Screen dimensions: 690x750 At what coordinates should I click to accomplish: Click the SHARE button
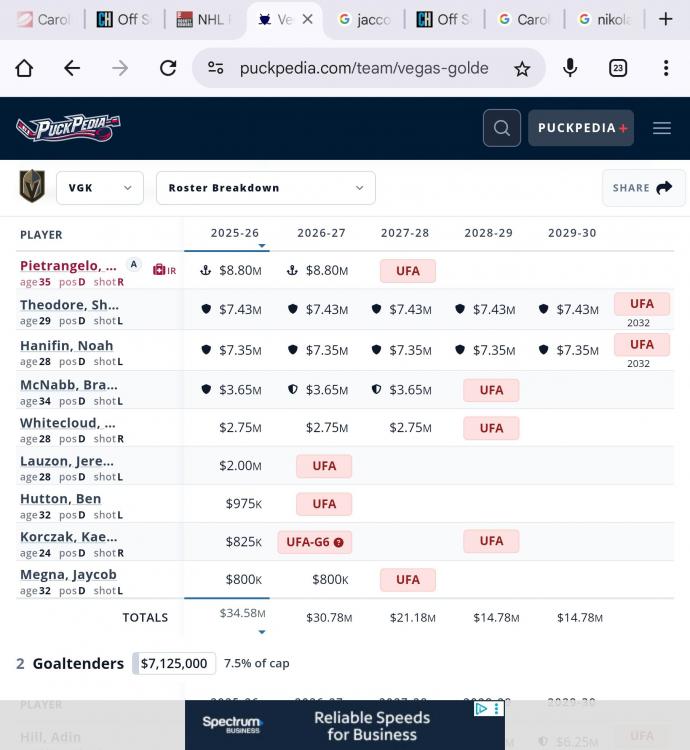click(643, 188)
